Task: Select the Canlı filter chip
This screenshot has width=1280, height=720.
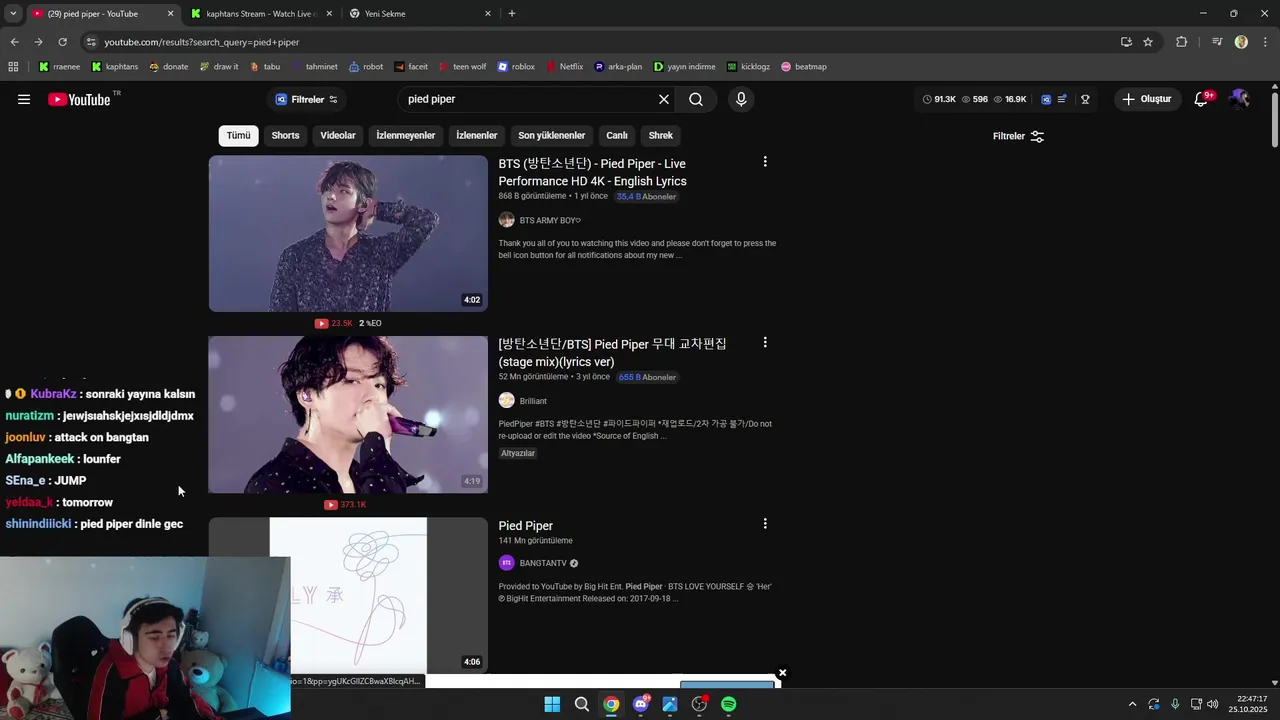Action: [617, 135]
